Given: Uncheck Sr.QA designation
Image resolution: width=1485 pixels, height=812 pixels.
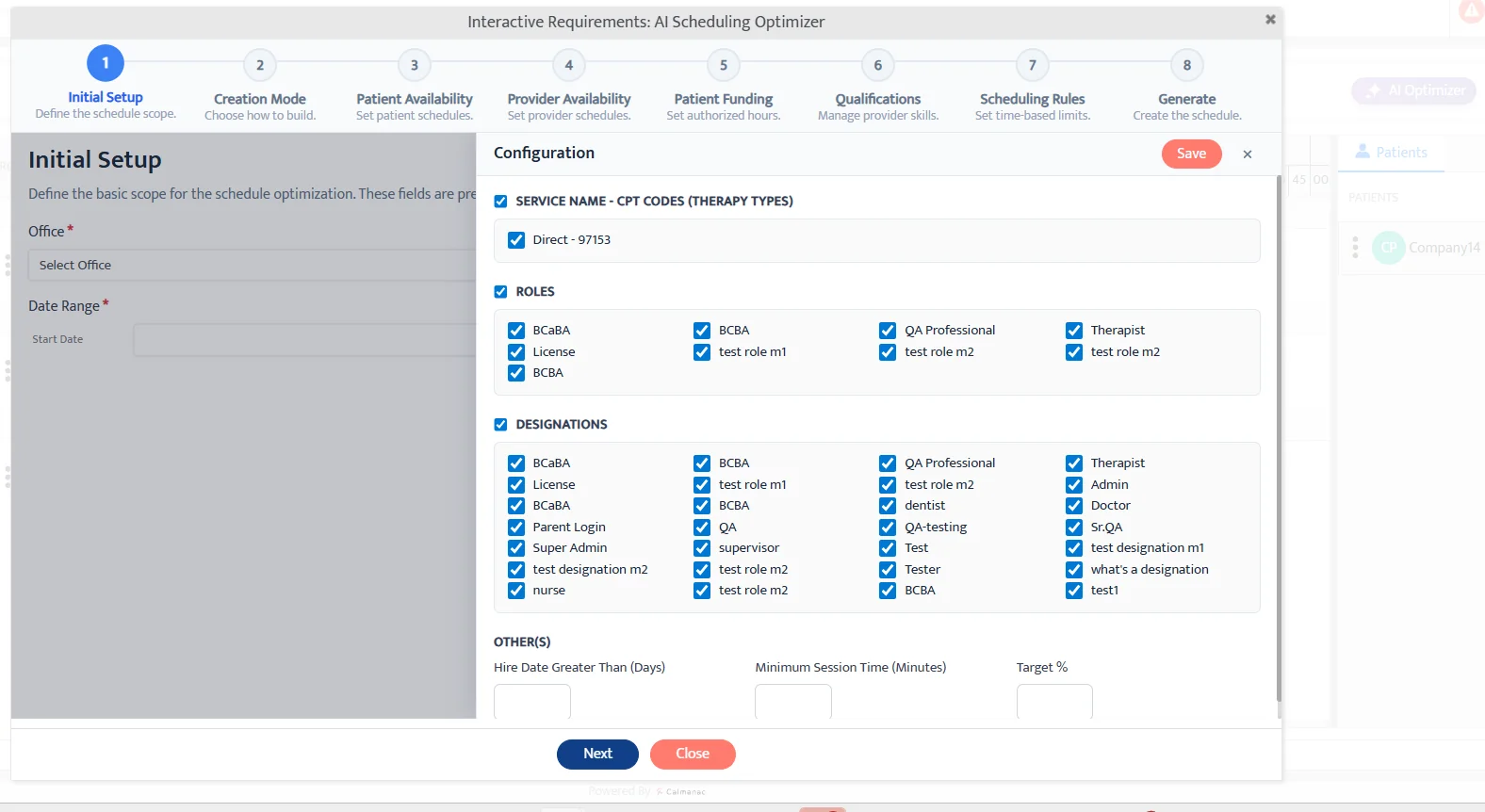Looking at the screenshot, I should point(1074,528).
